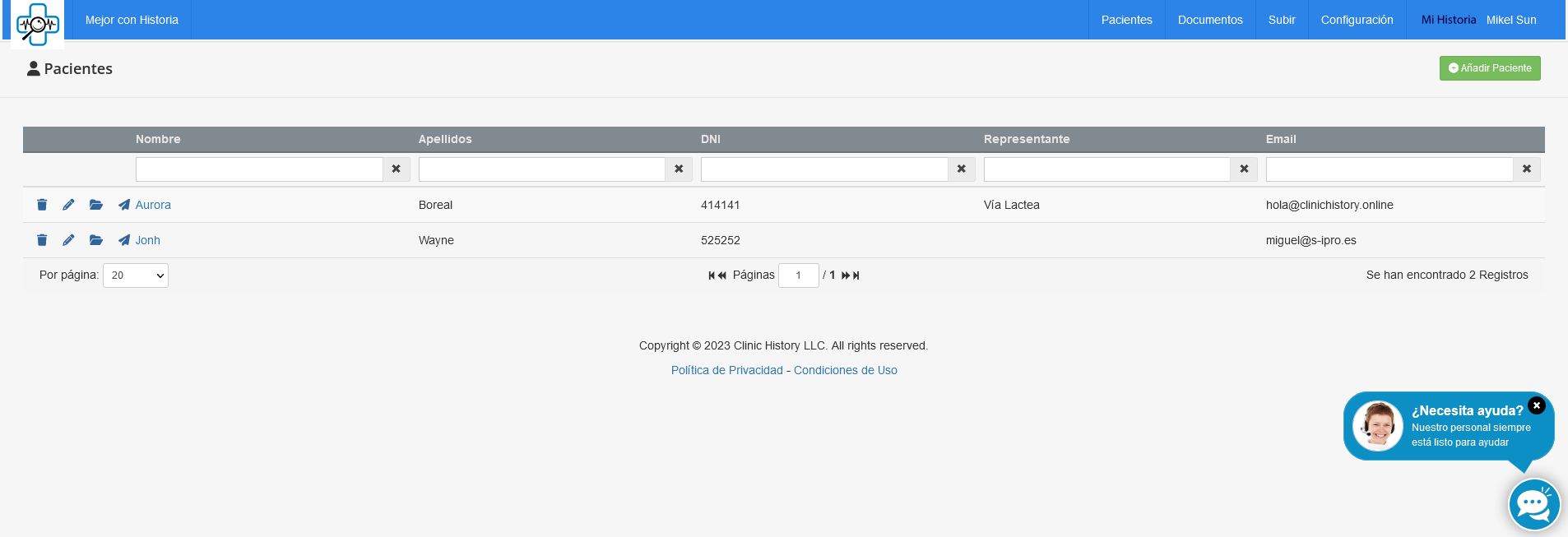Open the Mikel Sun user menu

pos(1511,20)
